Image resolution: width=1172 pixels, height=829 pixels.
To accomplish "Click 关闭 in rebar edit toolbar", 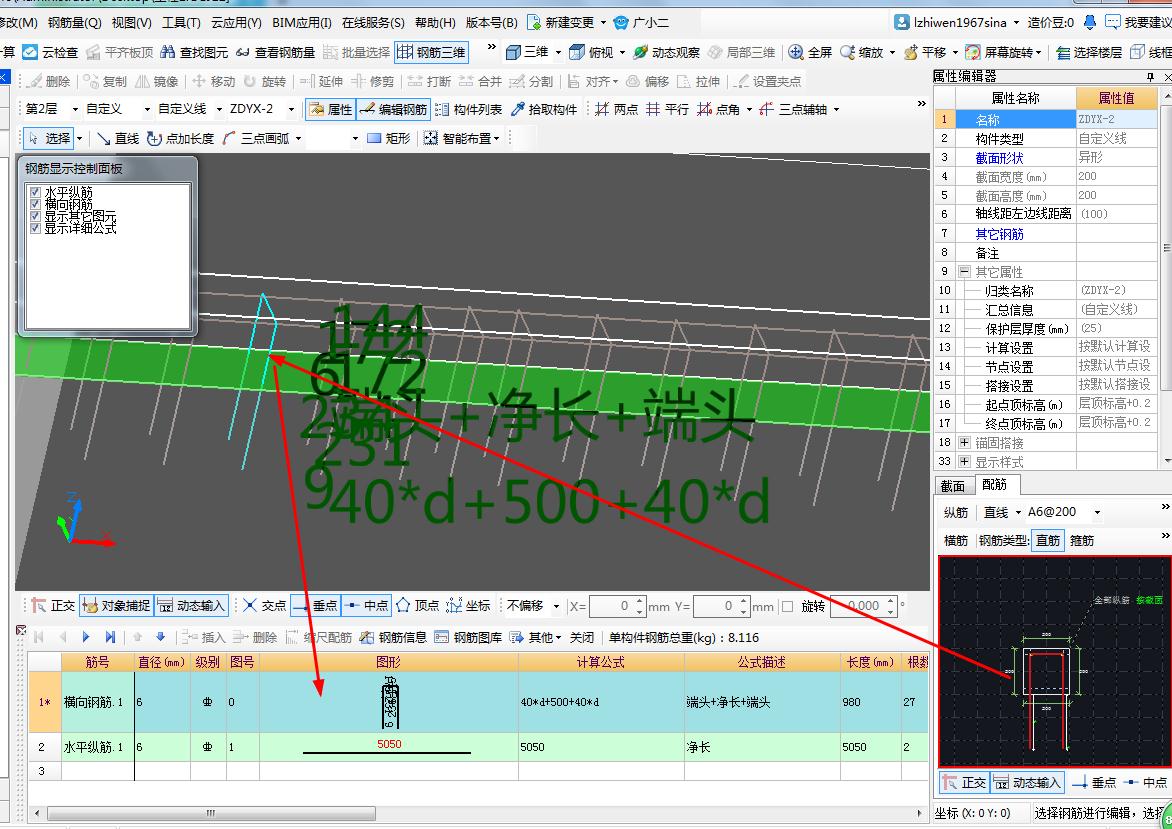I will [582, 637].
